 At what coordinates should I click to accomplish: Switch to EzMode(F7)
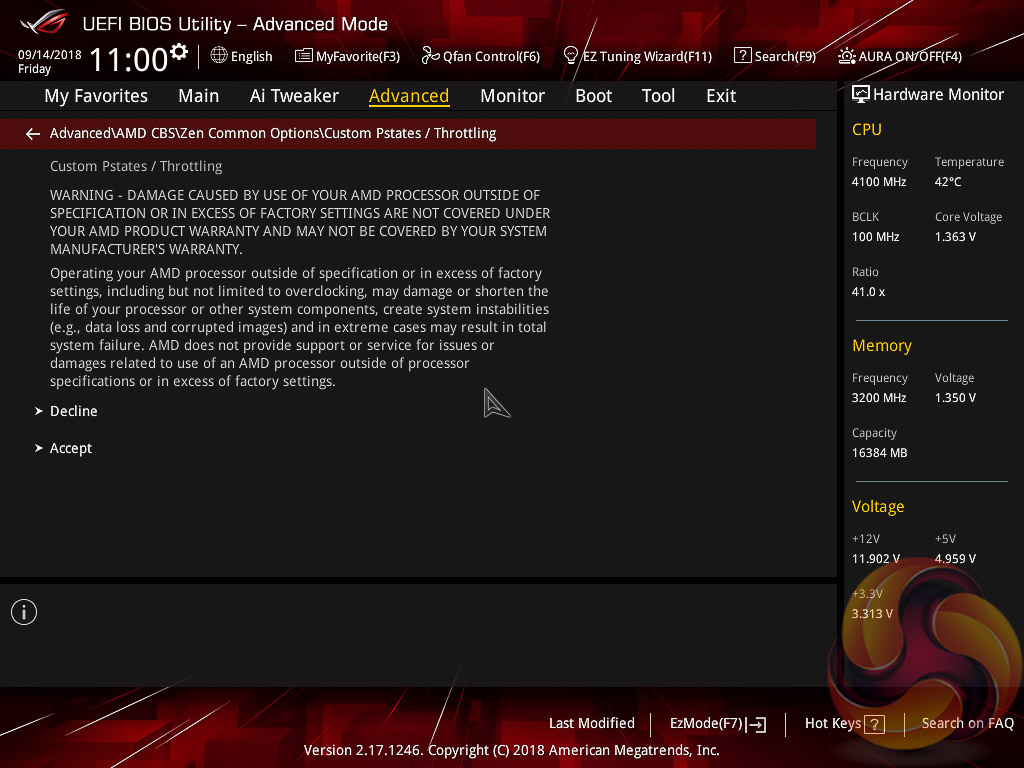(x=706, y=724)
